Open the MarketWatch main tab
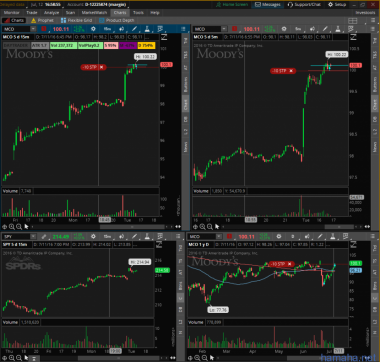The height and width of the screenshot is (362, 380). point(94,13)
